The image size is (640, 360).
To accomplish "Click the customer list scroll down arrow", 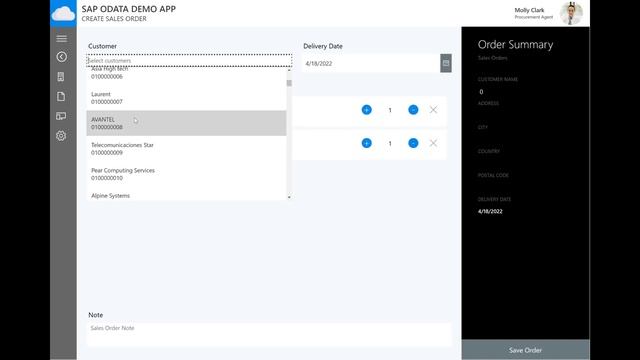I will click(x=289, y=197).
